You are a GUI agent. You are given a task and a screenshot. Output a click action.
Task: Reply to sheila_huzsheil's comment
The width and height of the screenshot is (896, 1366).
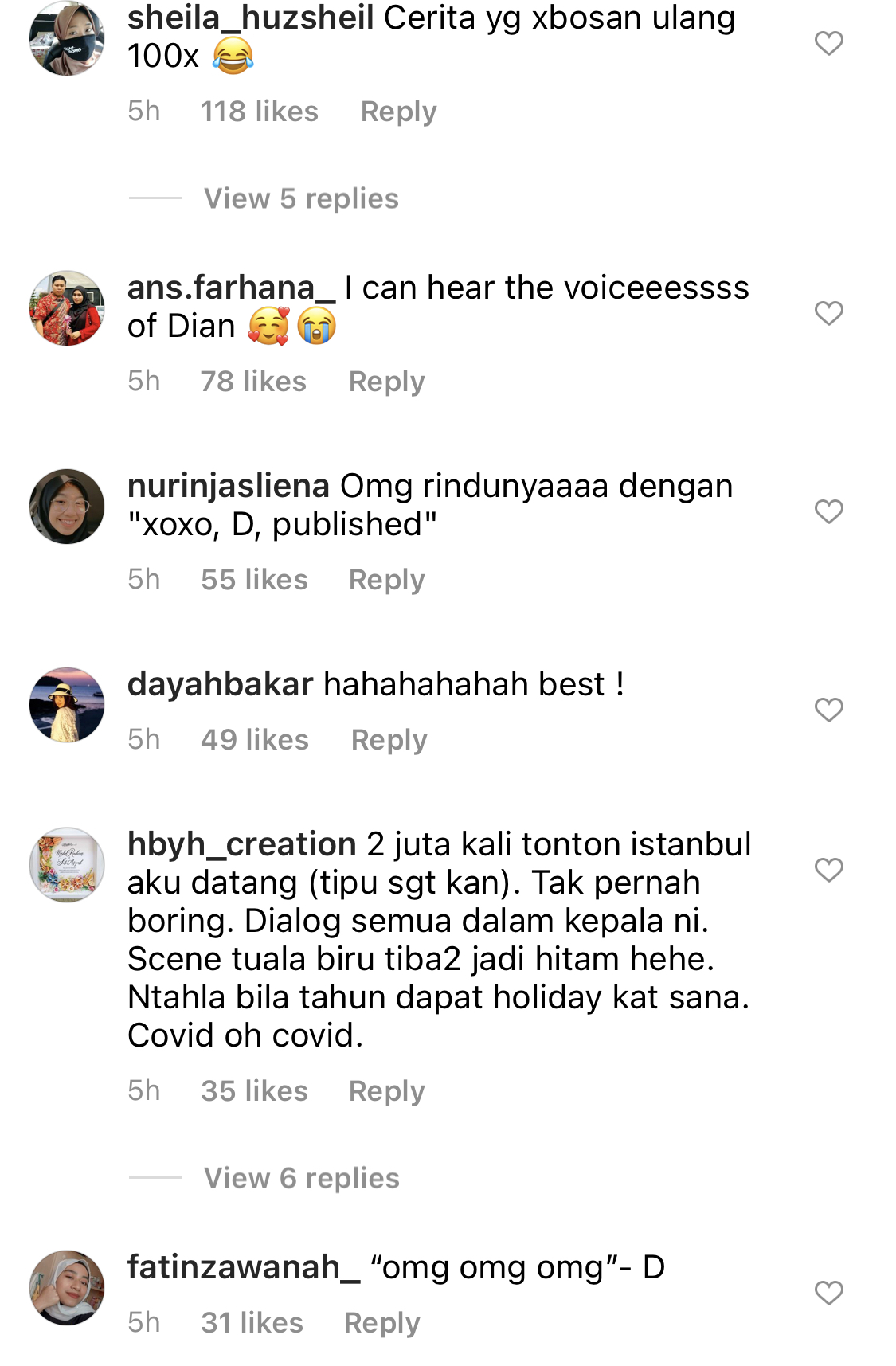coord(398,112)
